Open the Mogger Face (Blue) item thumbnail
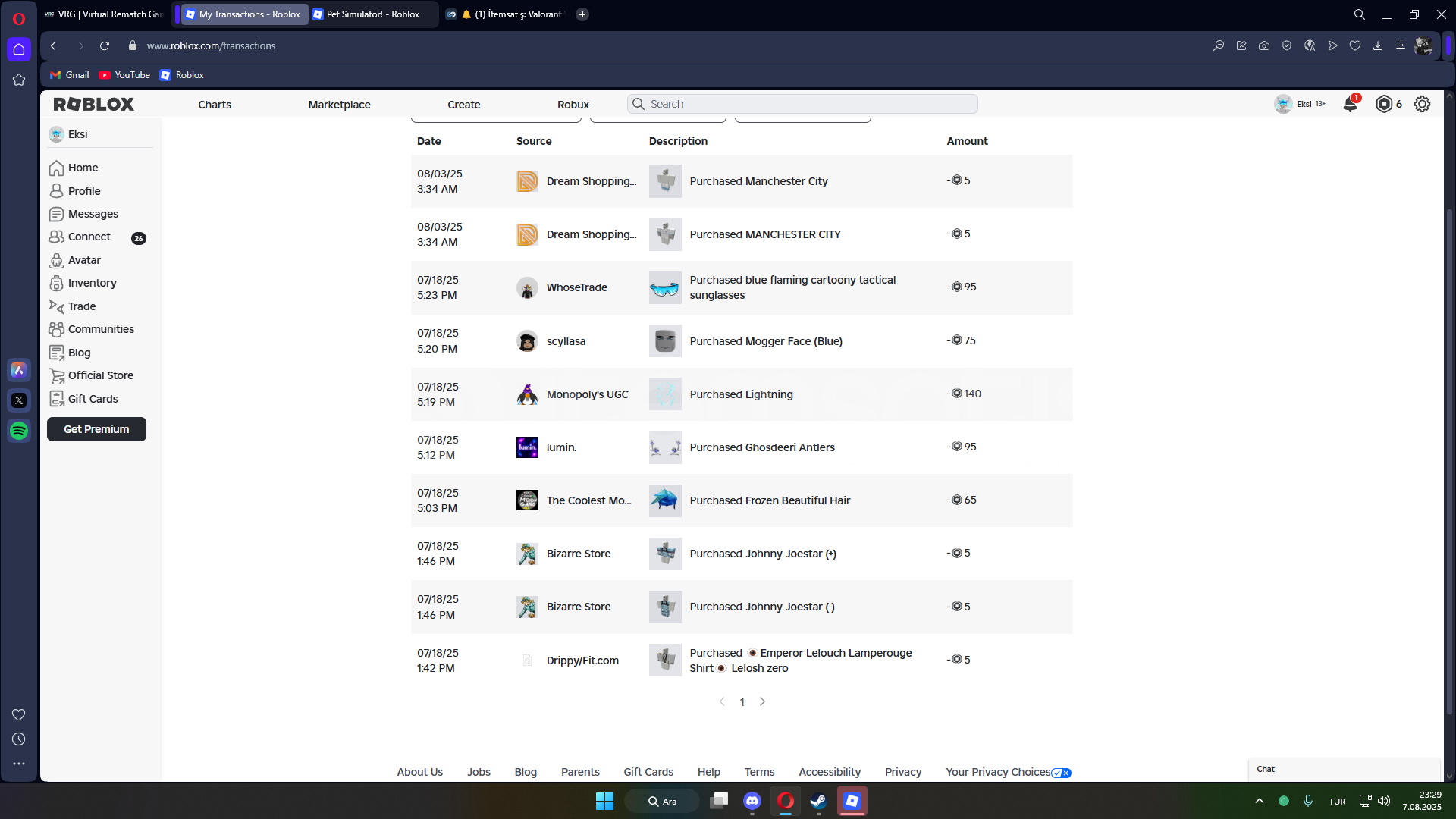This screenshot has width=1456, height=819. pos(665,341)
